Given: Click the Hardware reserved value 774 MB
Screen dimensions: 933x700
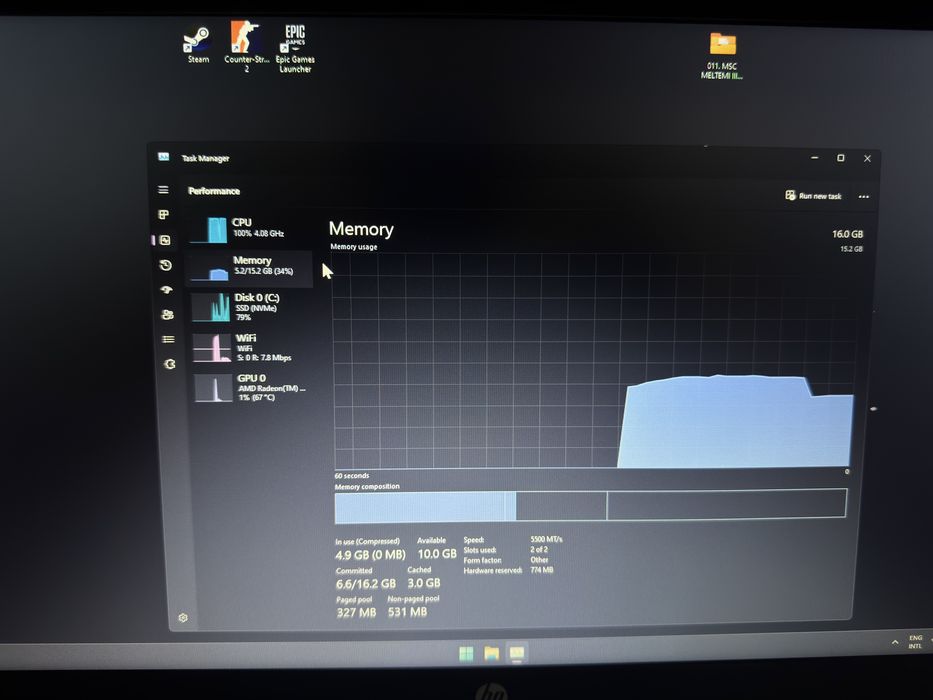Looking at the screenshot, I should (x=541, y=570).
